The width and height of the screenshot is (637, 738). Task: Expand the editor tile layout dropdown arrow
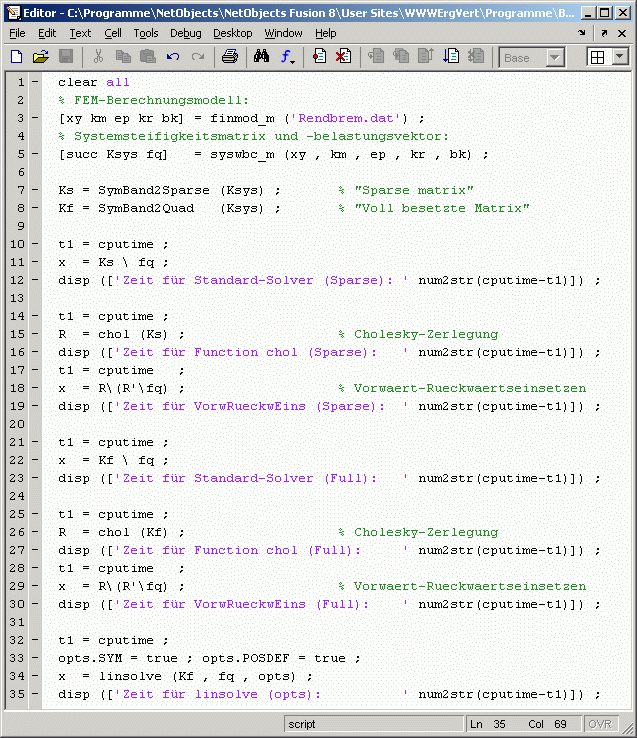point(619,58)
